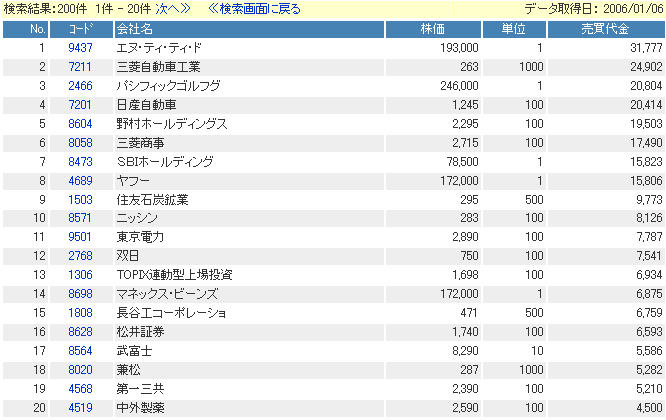Return to search screen via ≪検索画面に戻る

tap(254, 9)
